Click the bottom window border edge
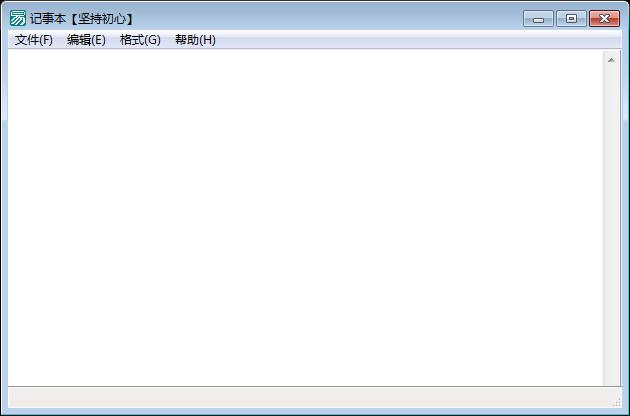Image resolution: width=630 pixels, height=416 pixels. [x=313, y=412]
